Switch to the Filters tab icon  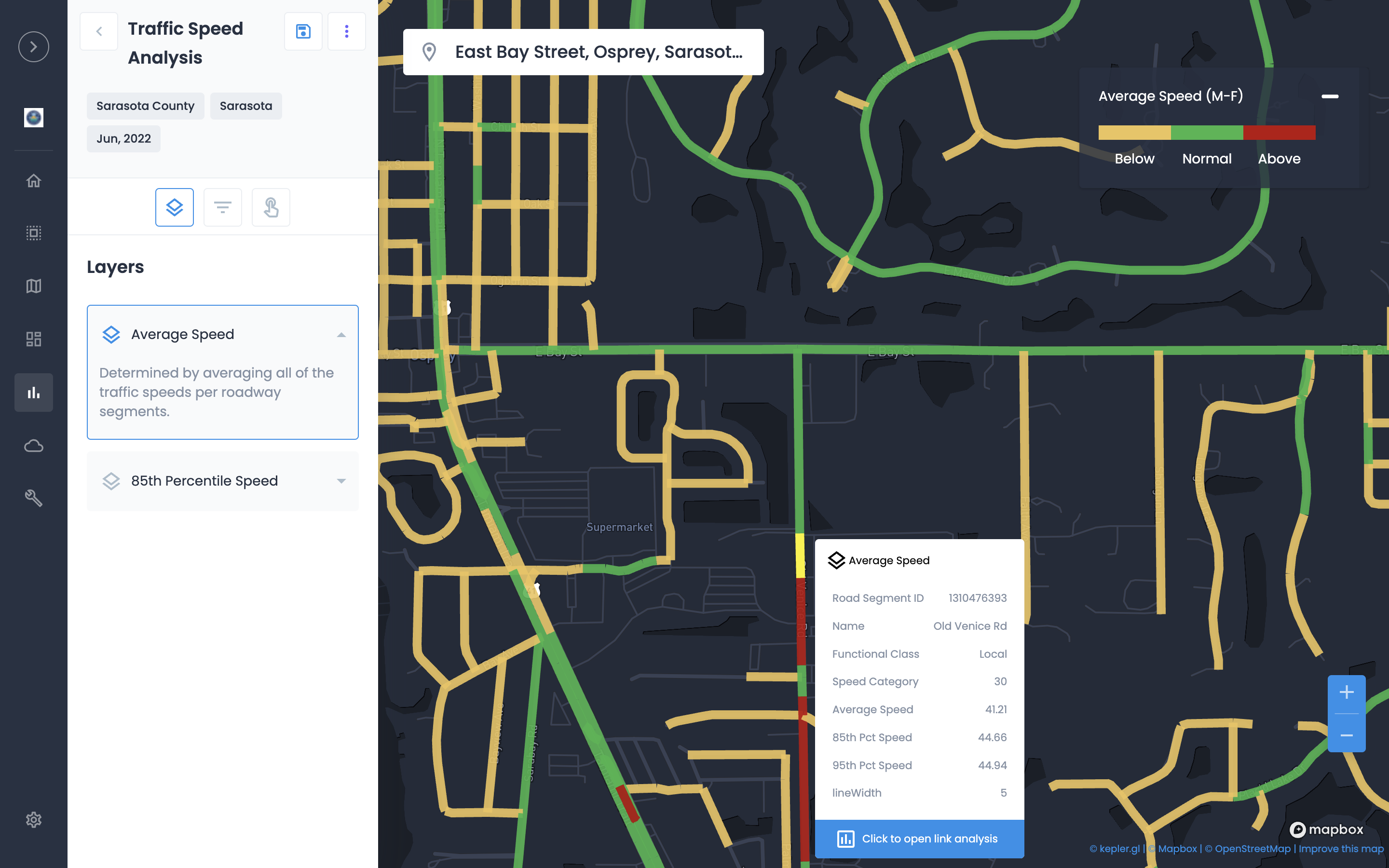pos(223,207)
